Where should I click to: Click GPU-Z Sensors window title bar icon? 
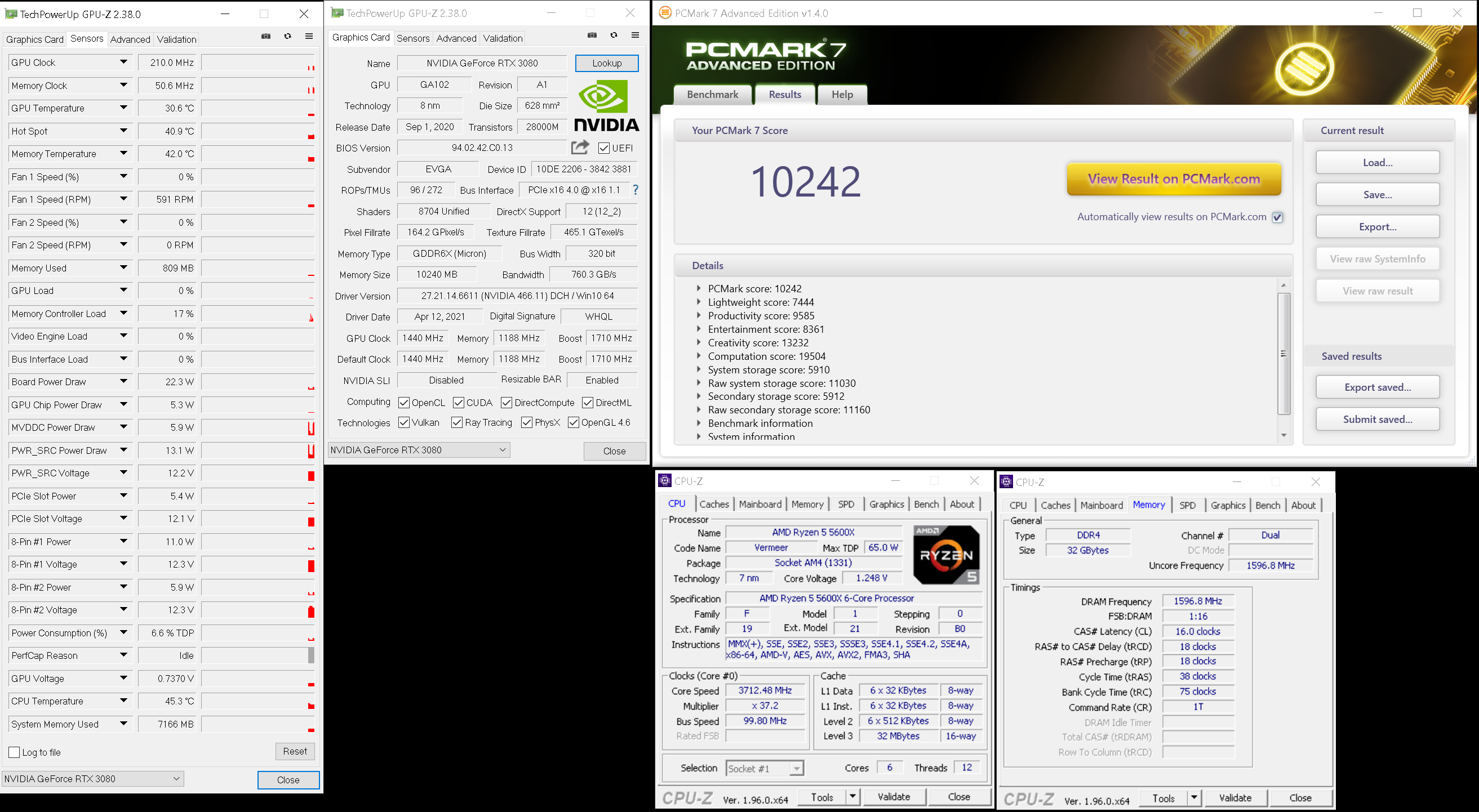pyautogui.click(x=11, y=14)
